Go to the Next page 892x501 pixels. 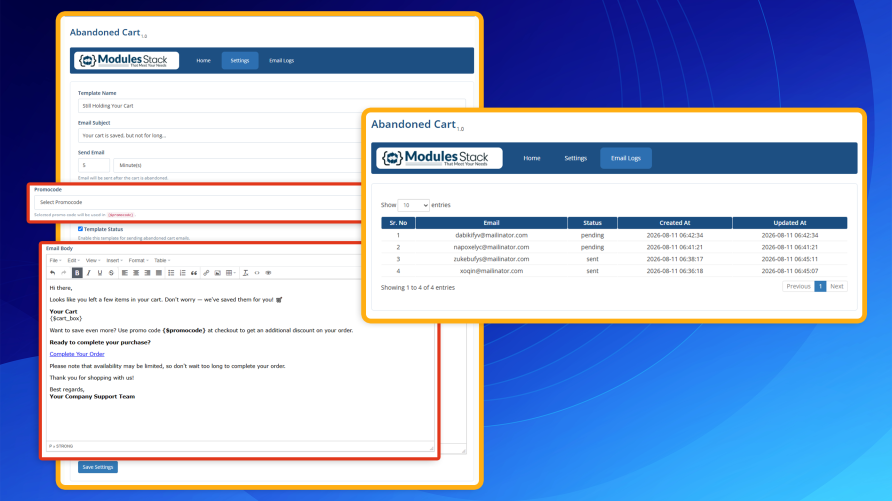click(836, 286)
